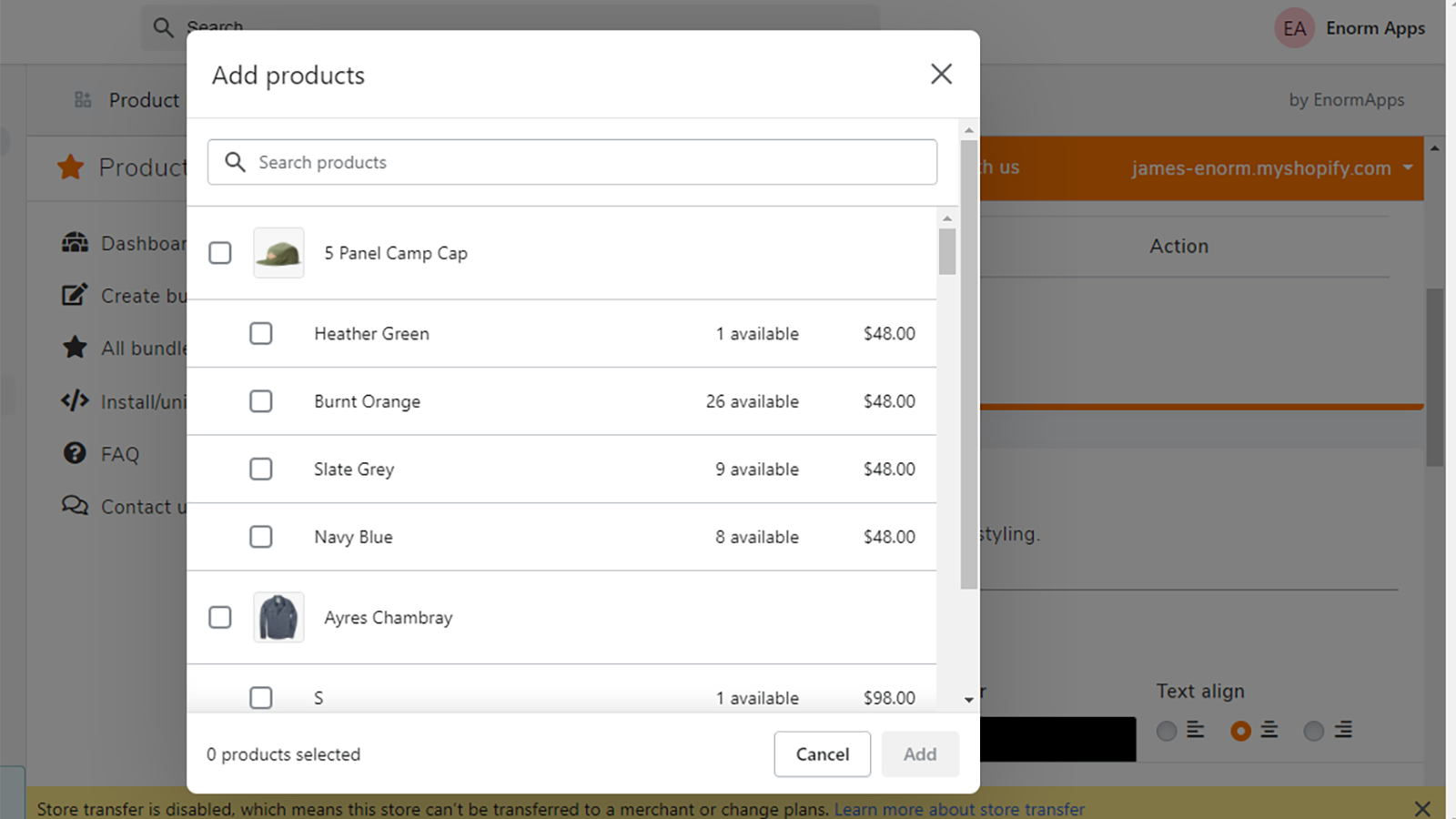Close the Add products dialog
The image size is (1456, 819).
pyautogui.click(x=941, y=74)
